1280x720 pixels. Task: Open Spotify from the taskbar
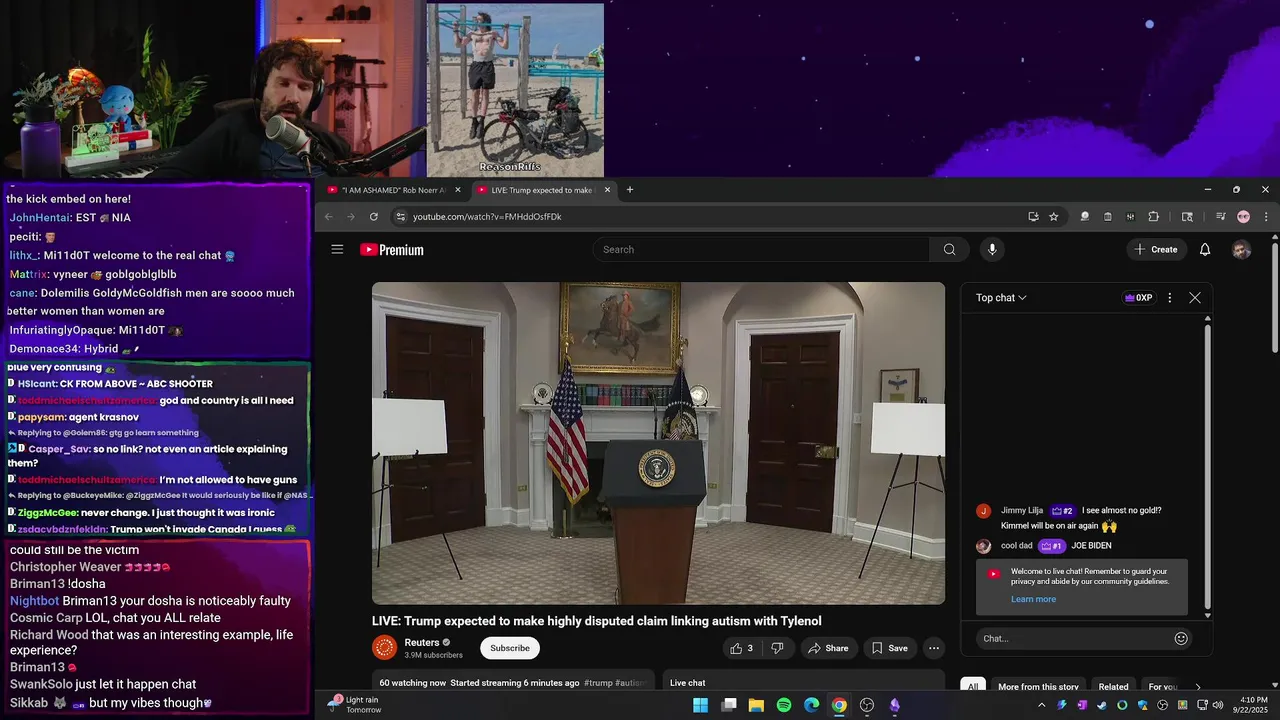(x=784, y=705)
